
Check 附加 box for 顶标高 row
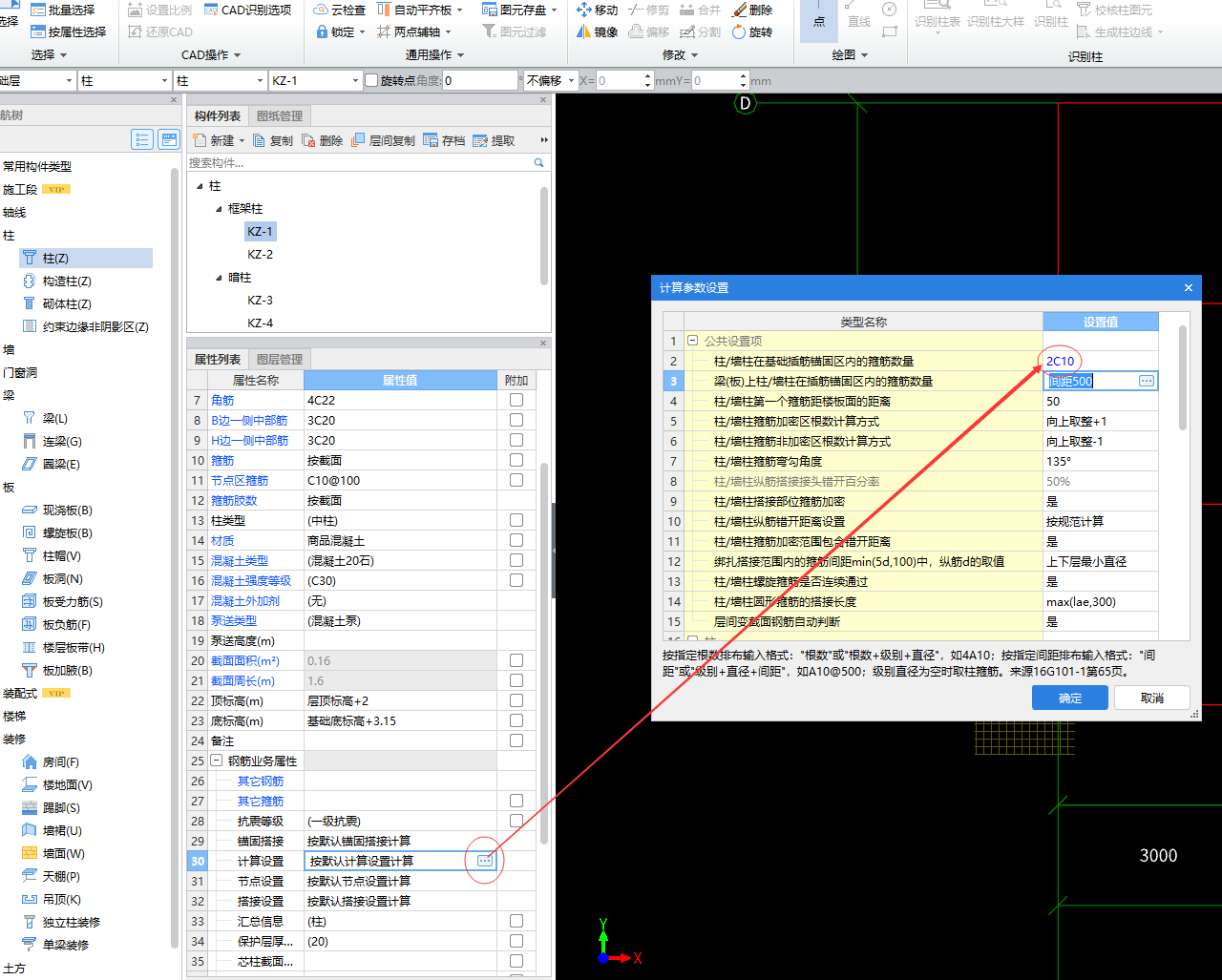516,700
